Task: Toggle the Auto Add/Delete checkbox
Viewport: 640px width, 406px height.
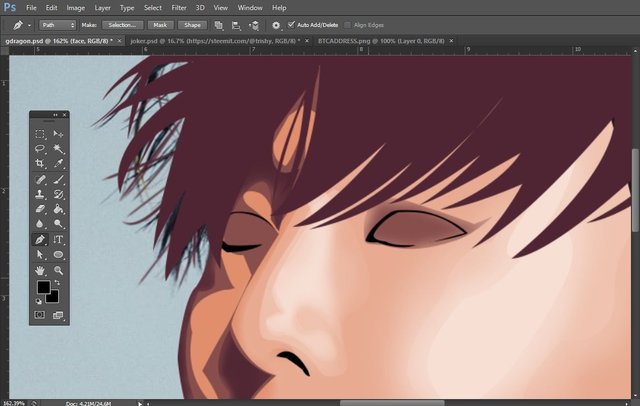Action: click(x=291, y=23)
